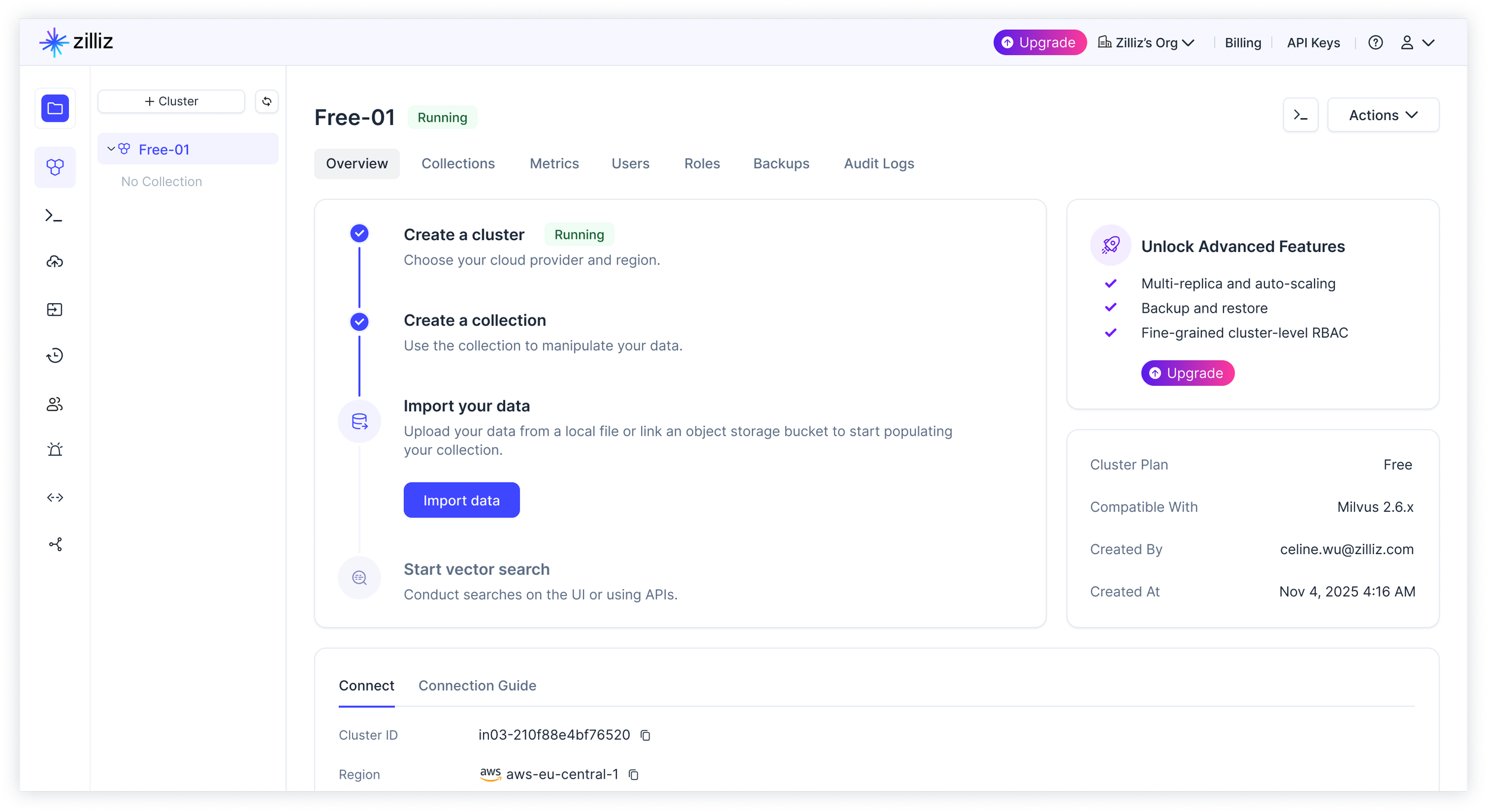Open the Actions dropdown menu
This screenshot has height=812, width=1487.
click(x=1383, y=115)
